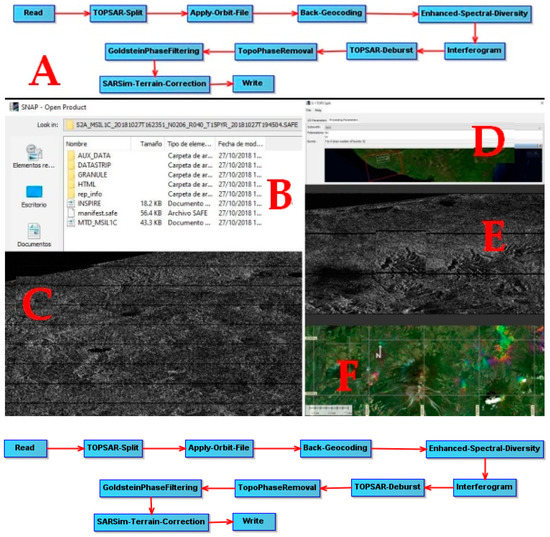550x537 pixels.
Task: Select the SARSim-Terrain-Correction node in graph A
Action: pyautogui.click(x=154, y=84)
